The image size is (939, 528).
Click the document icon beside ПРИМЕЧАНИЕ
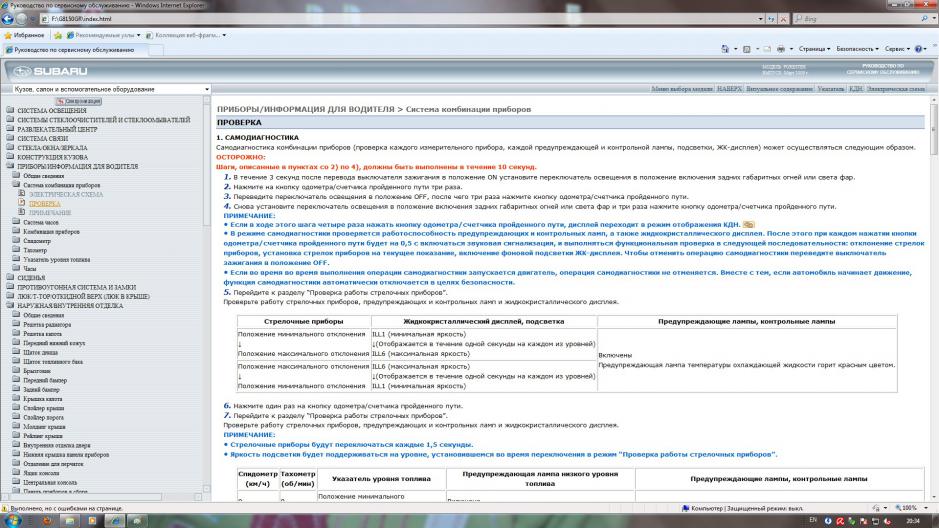[22, 212]
